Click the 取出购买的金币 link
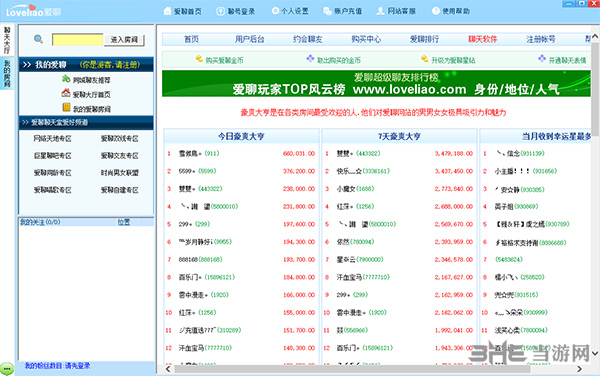This screenshot has width=600, height=376. pyautogui.click(x=339, y=60)
